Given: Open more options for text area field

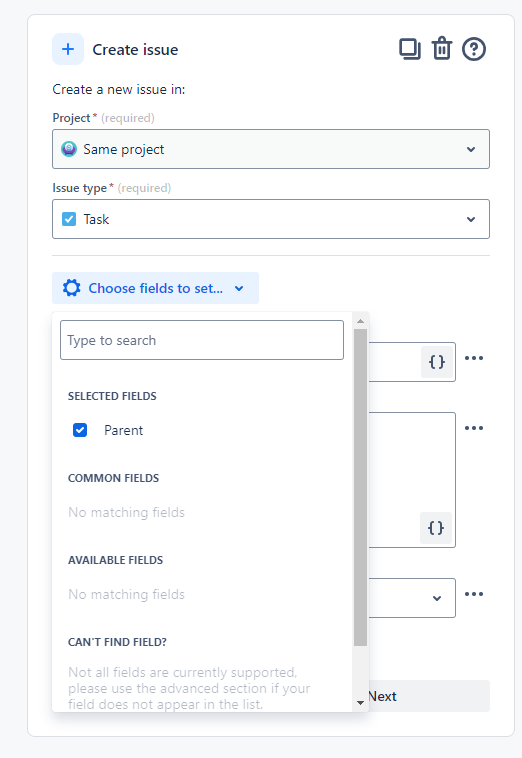Looking at the screenshot, I should tap(474, 428).
